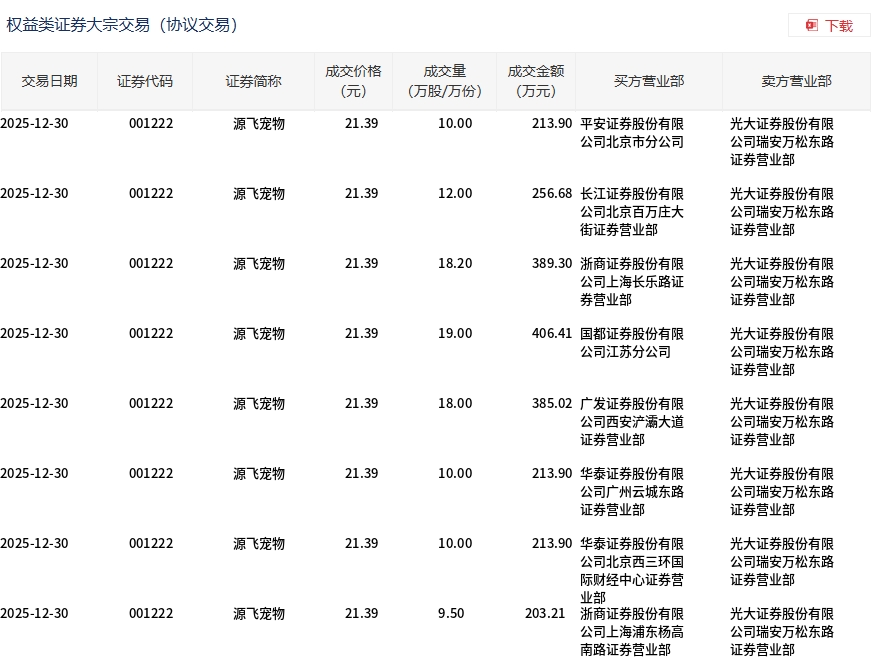Click the 203.21 transaction amount

tap(545, 614)
